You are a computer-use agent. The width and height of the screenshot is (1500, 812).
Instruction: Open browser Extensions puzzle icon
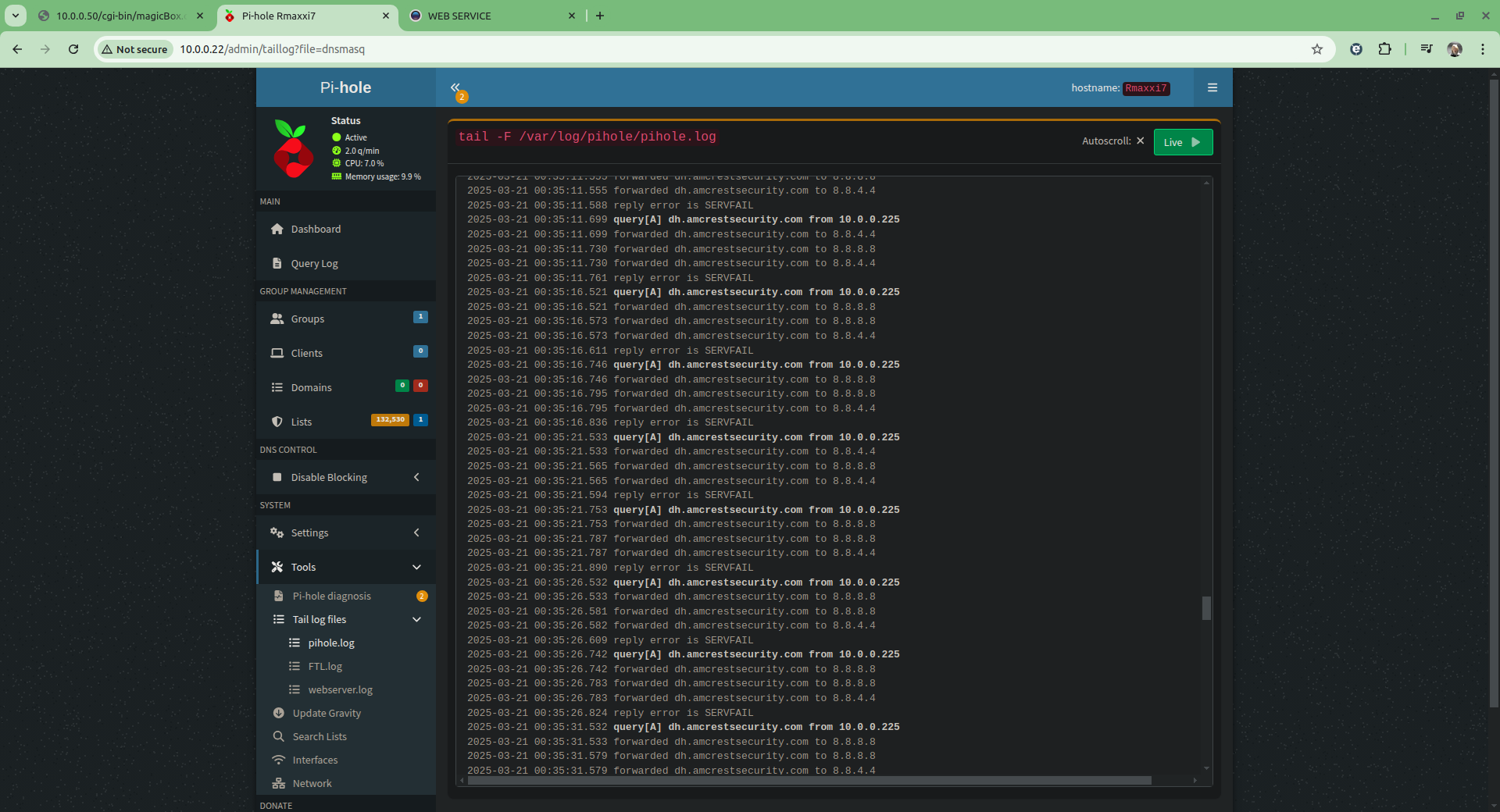coord(1384,49)
